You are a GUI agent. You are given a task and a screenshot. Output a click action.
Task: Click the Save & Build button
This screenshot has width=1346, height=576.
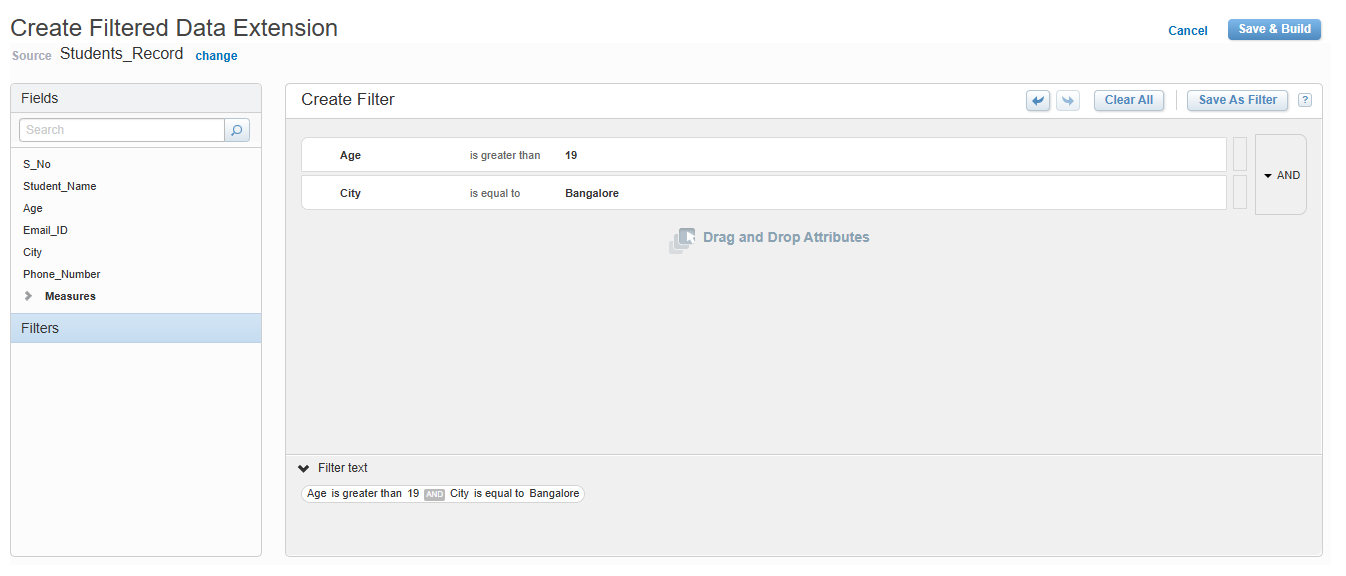click(x=1274, y=29)
